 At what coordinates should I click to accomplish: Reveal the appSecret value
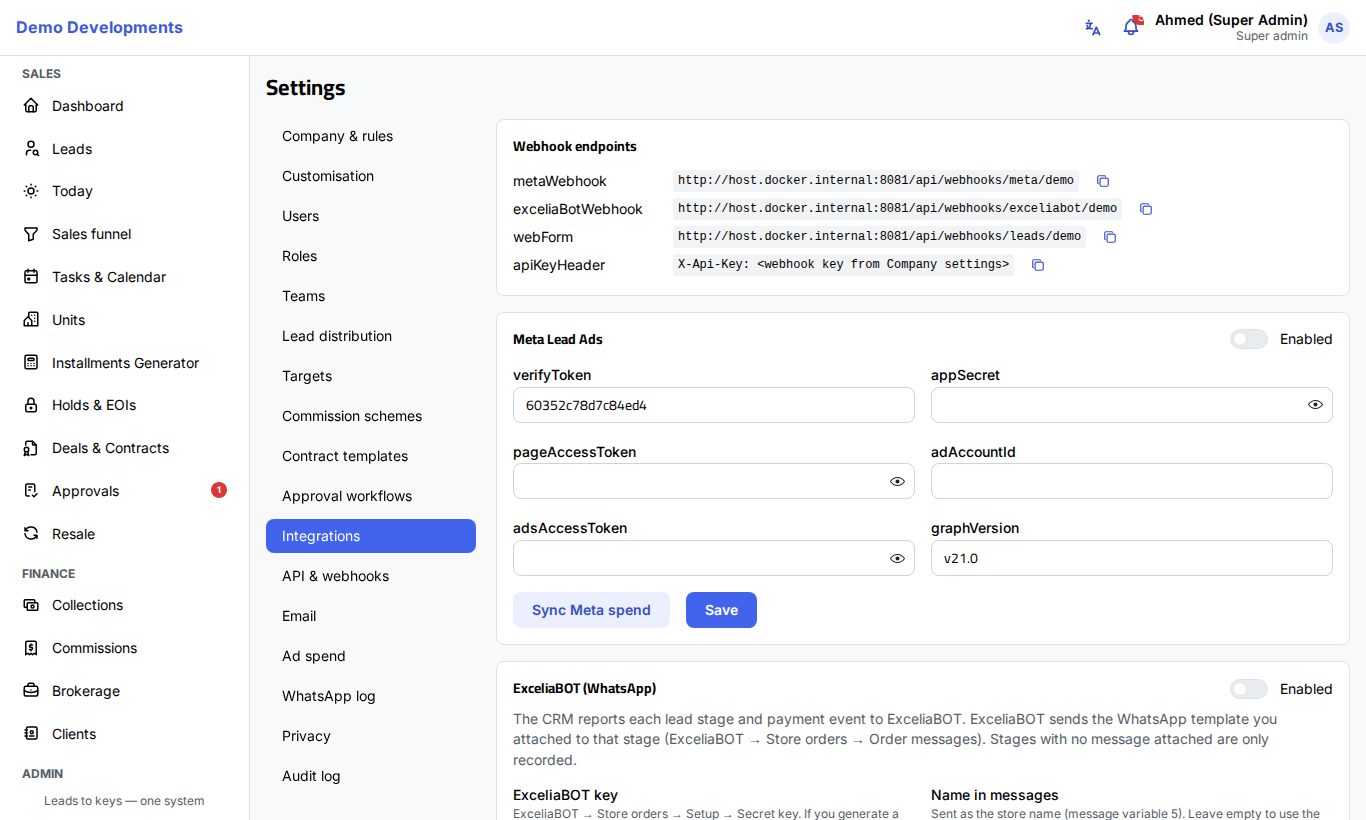coord(1315,405)
